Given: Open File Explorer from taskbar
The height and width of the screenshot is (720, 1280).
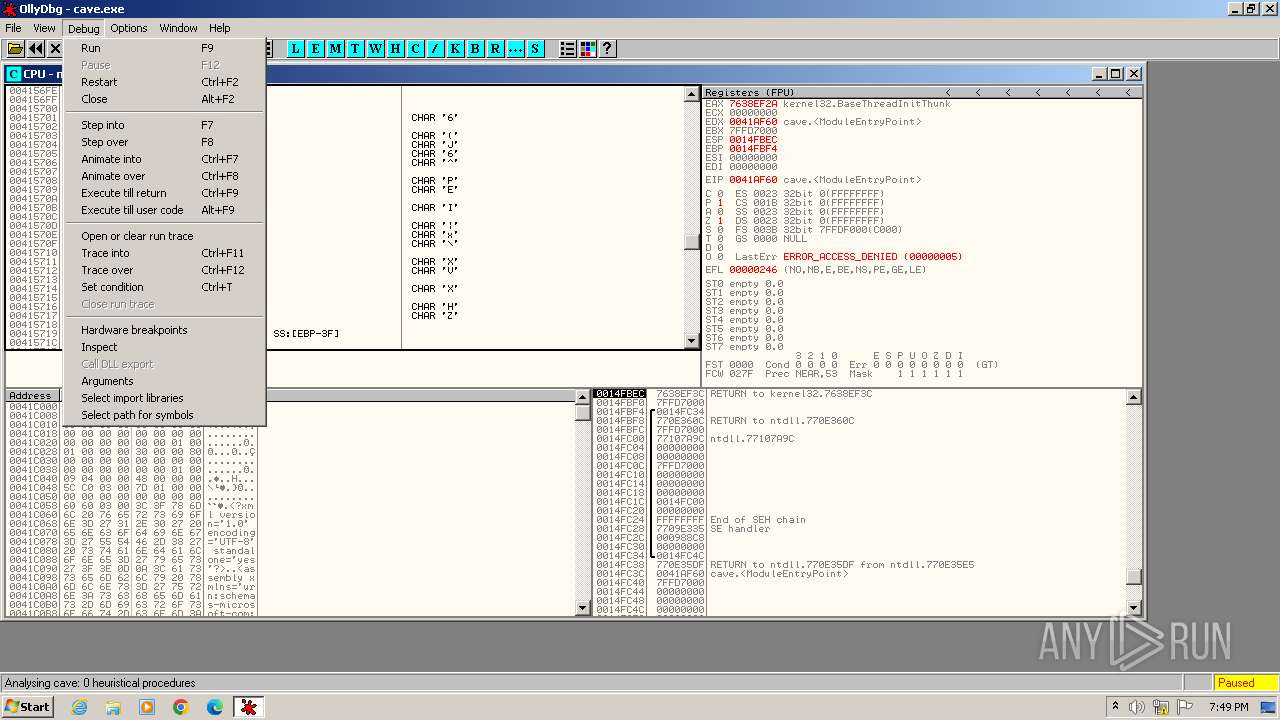Looking at the screenshot, I should (x=113, y=707).
